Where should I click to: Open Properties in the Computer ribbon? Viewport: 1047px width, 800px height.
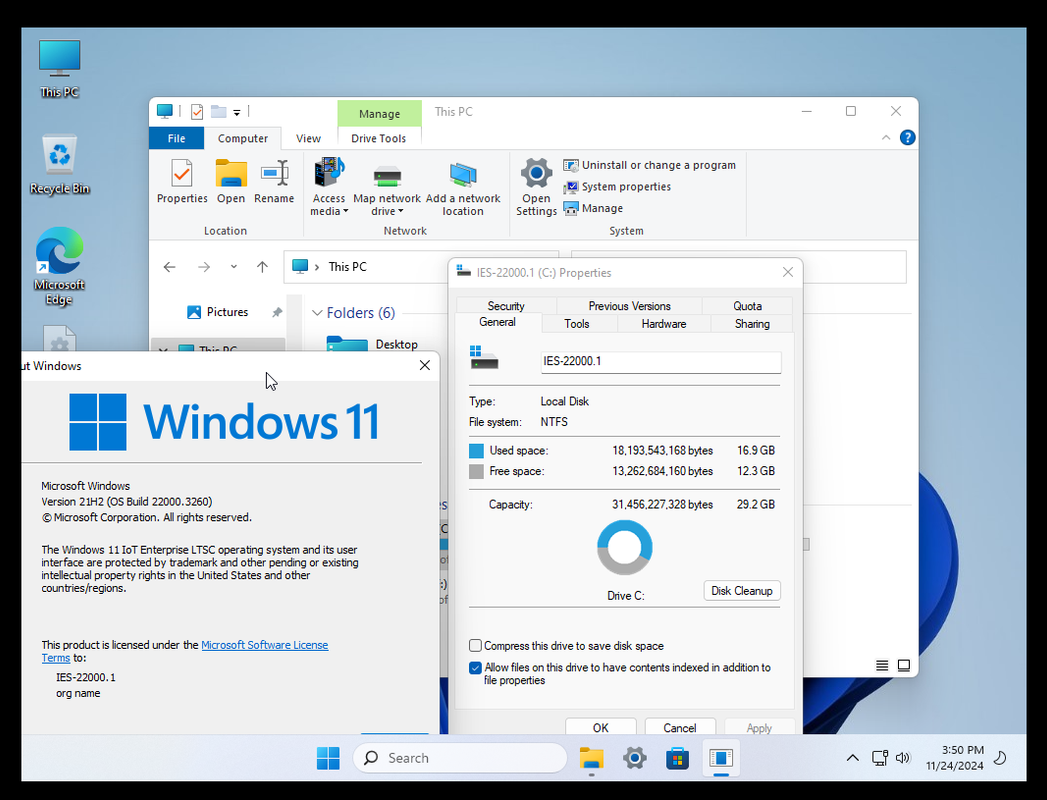[x=182, y=182]
